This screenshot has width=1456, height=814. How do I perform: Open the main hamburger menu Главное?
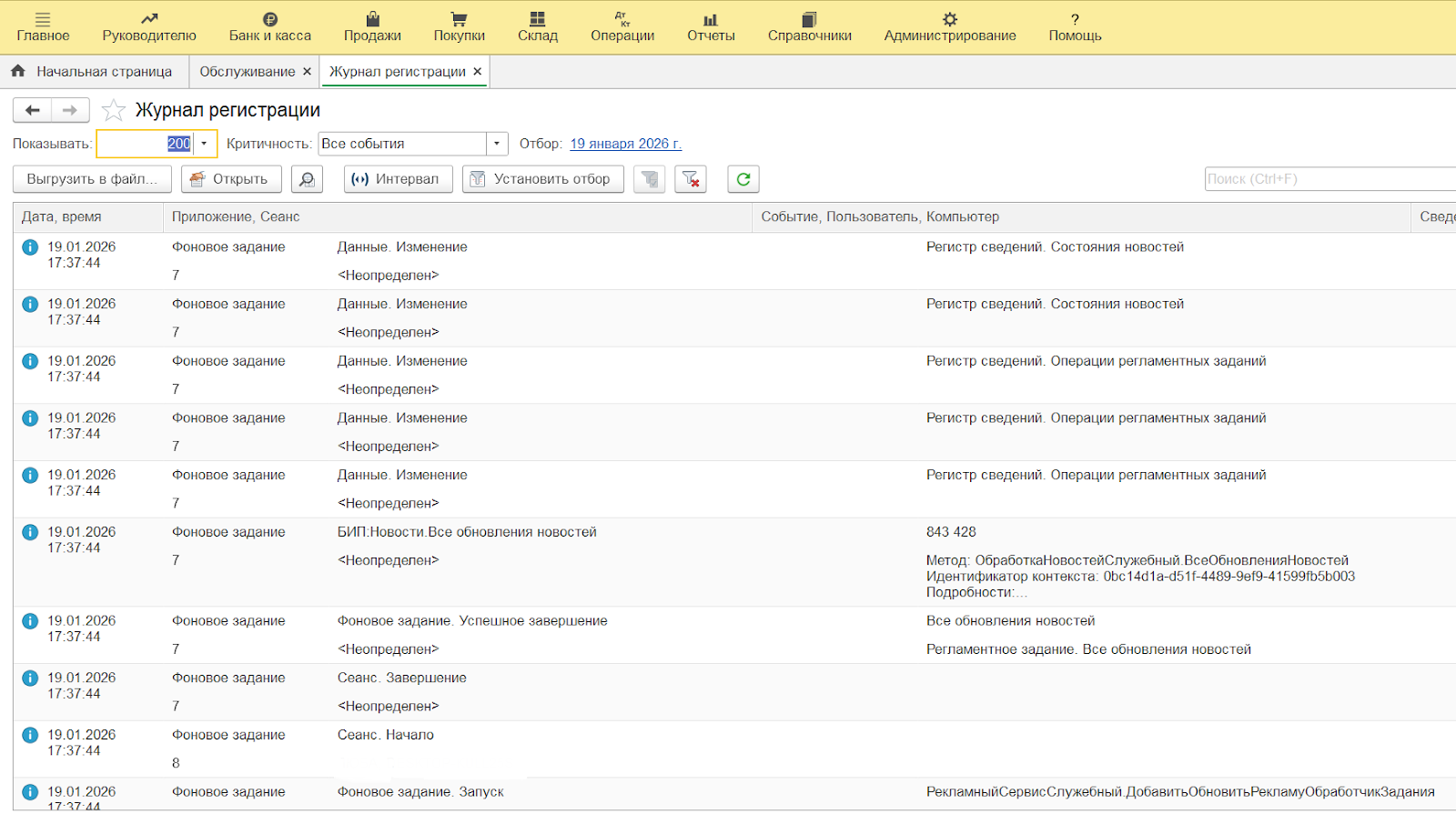(x=43, y=27)
